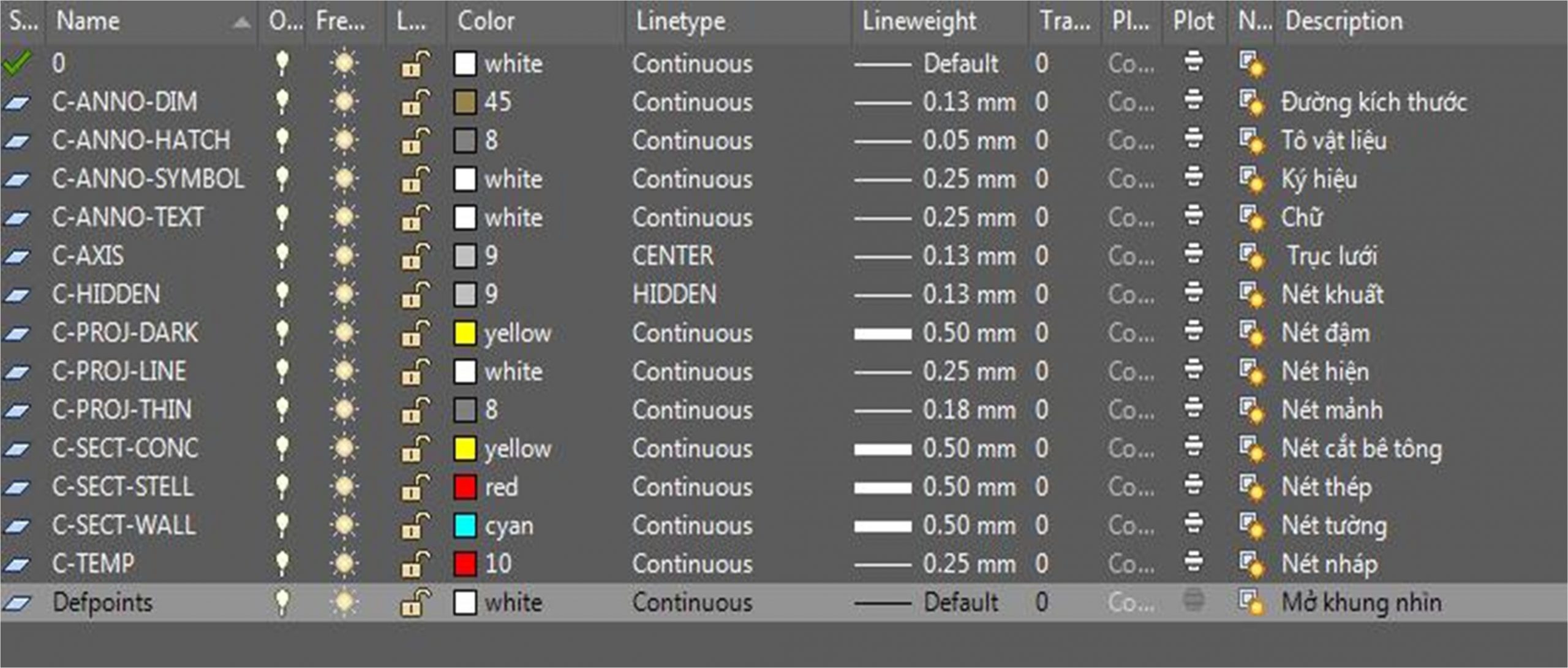Click the plot icon for C-PROJ-DARK layer
Viewport: 1568px width, 668px height.
[x=1193, y=332]
